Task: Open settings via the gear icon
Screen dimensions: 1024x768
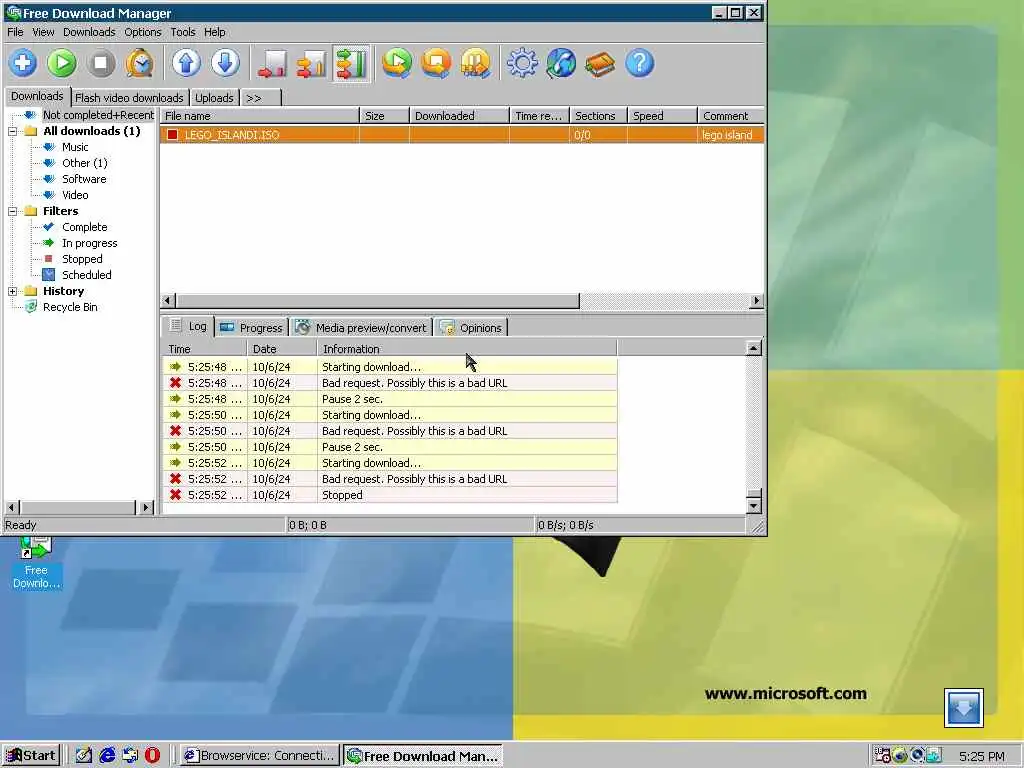Action: pos(522,63)
